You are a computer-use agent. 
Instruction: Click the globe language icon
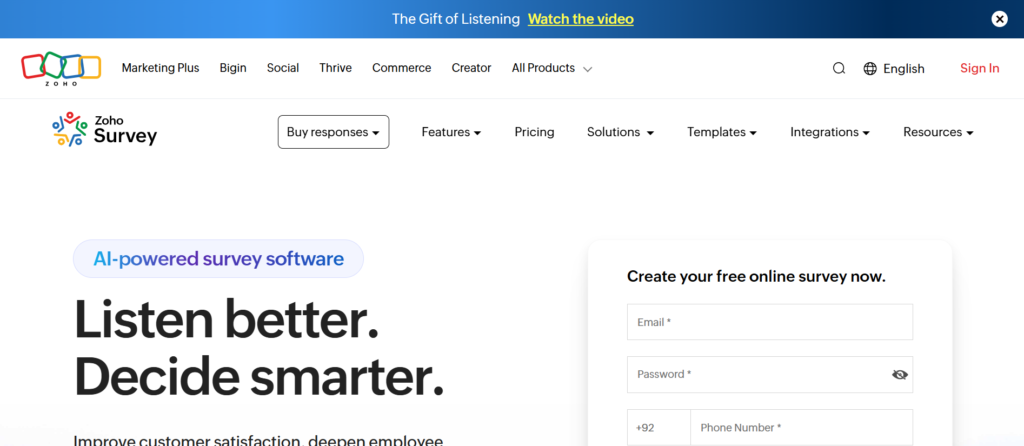pos(870,69)
